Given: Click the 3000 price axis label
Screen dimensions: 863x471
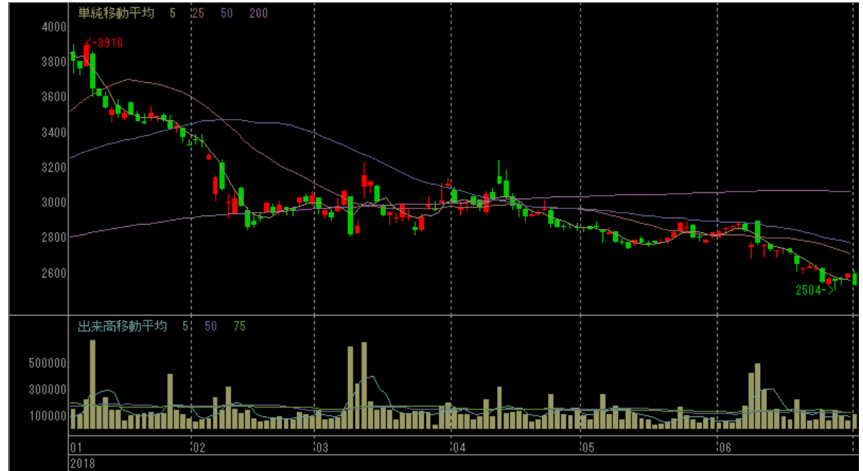Looking at the screenshot, I should [x=54, y=203].
